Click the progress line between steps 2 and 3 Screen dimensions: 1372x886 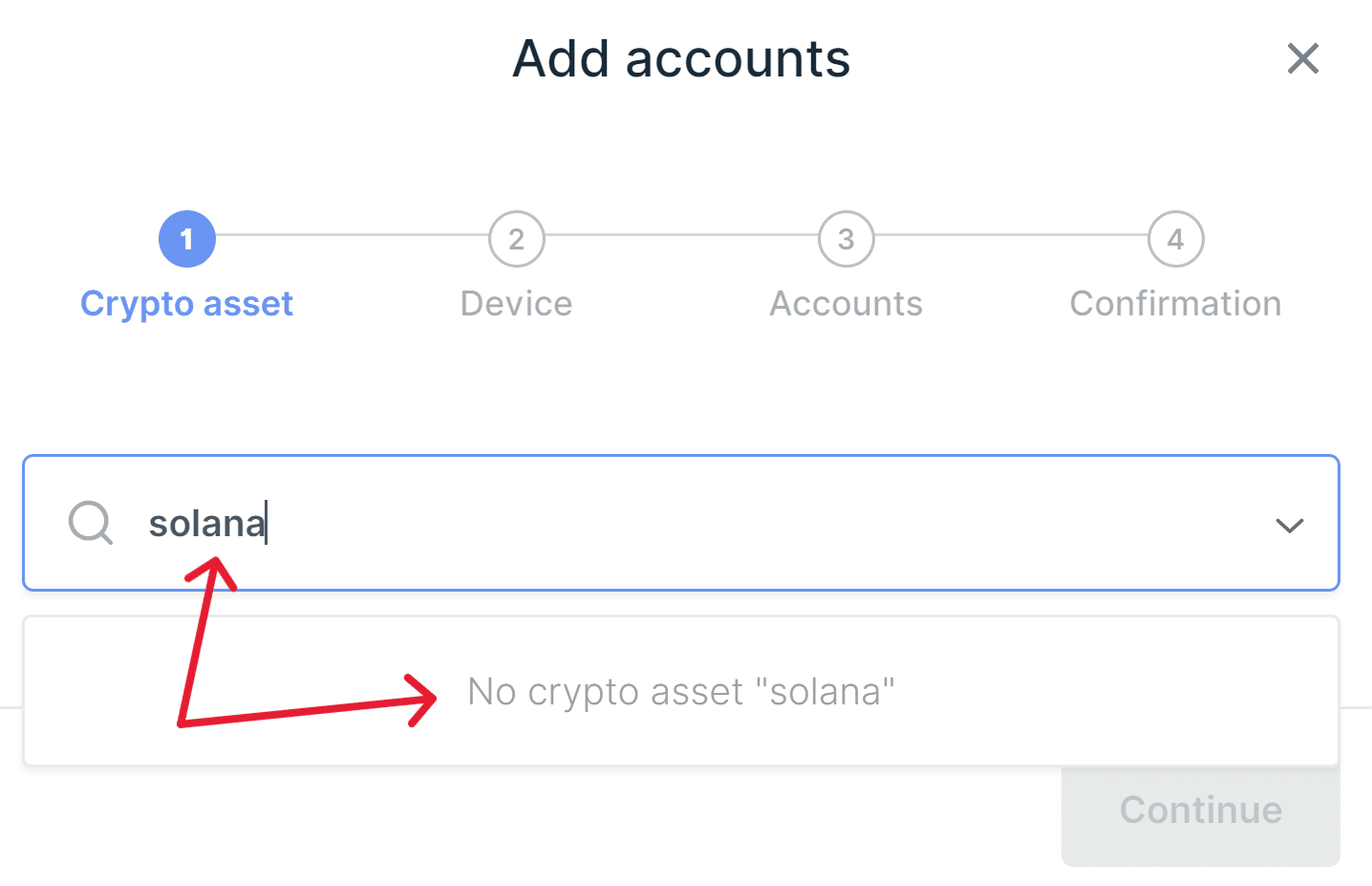[681, 234]
